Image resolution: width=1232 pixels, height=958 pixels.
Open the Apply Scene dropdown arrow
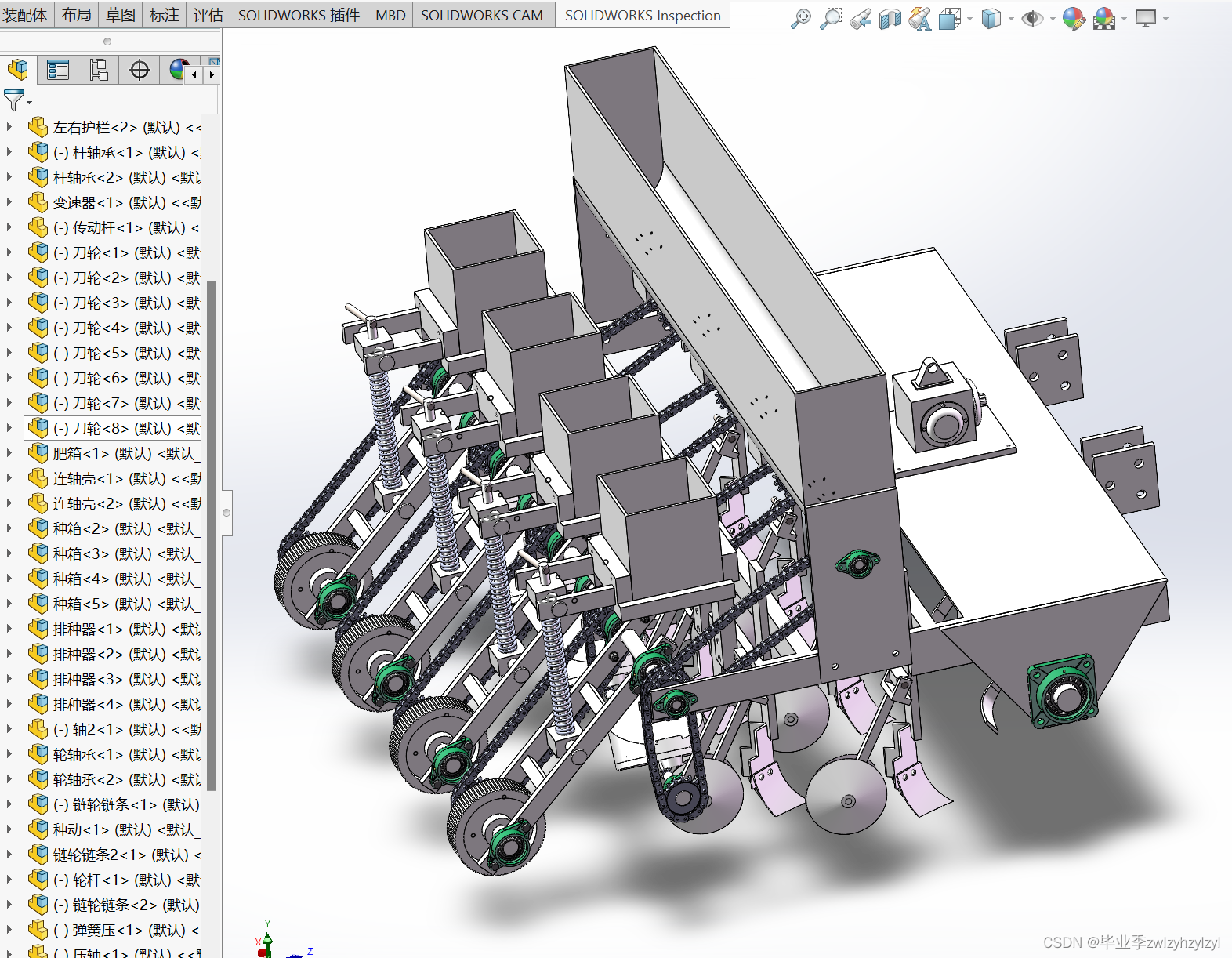coord(1124,19)
